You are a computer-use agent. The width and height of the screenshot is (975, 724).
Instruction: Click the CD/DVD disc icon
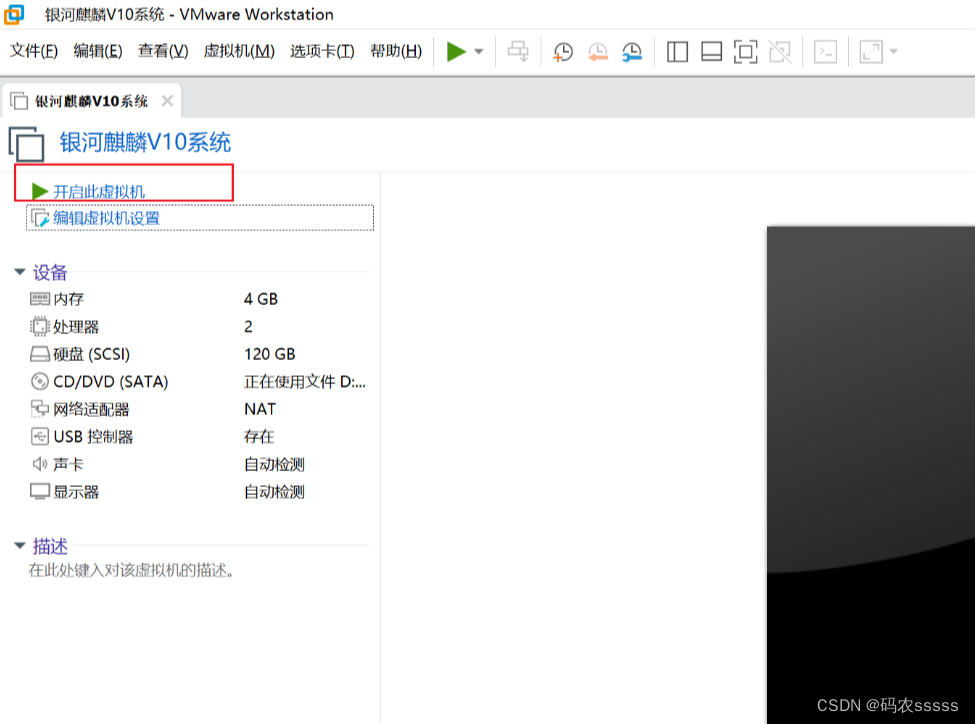pyautogui.click(x=40, y=381)
